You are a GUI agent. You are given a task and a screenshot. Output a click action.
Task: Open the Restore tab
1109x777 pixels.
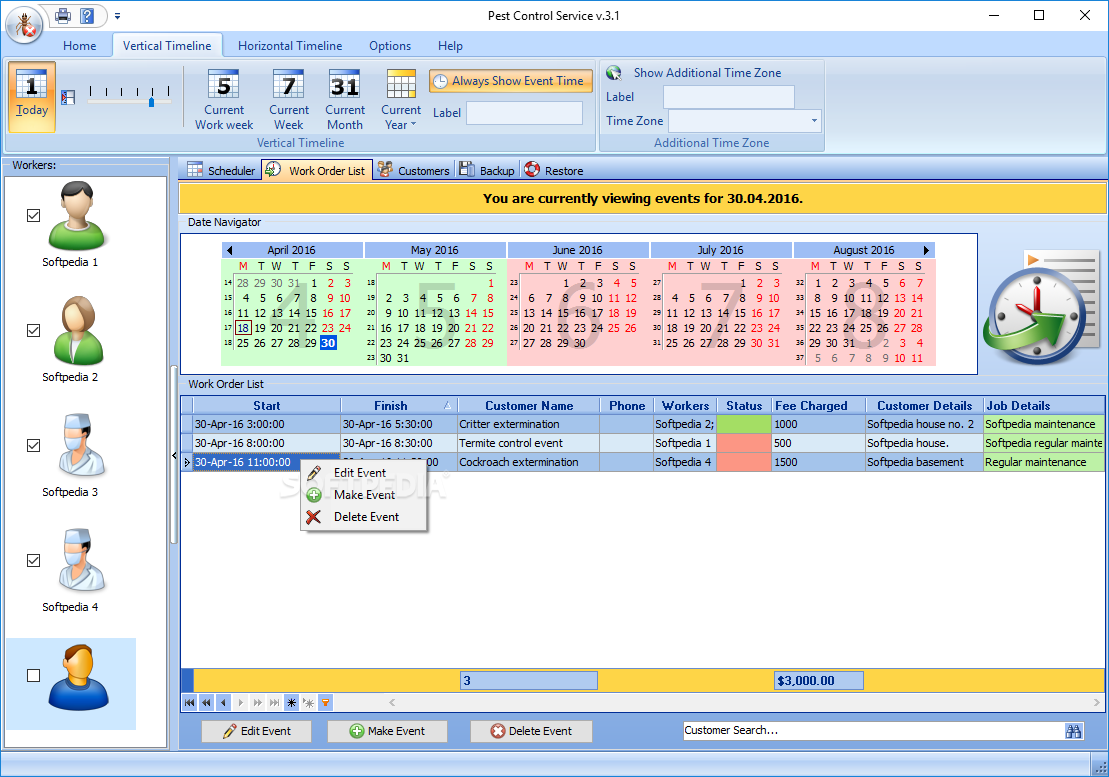tap(554, 170)
